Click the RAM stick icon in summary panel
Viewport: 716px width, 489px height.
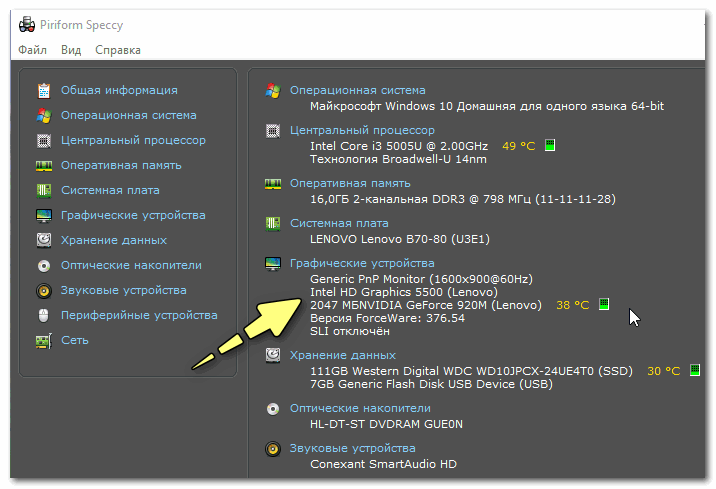pos(273,184)
